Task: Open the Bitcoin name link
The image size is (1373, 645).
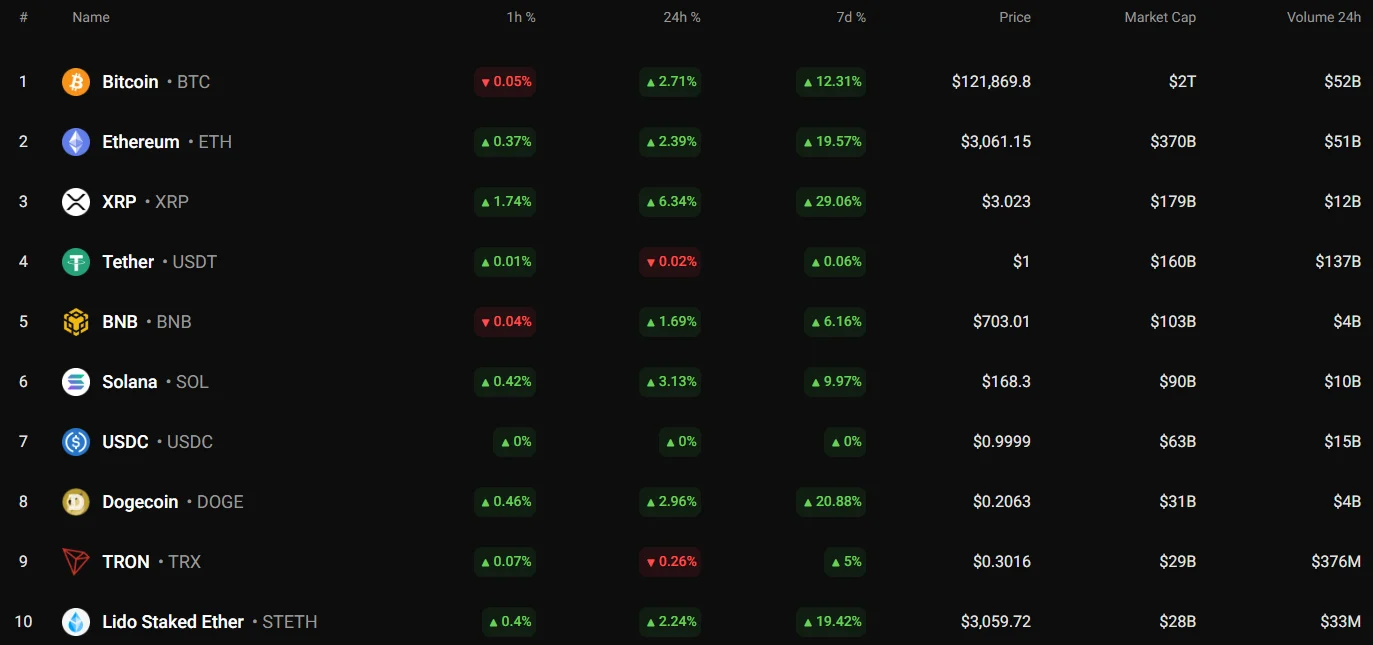Action: pos(130,82)
